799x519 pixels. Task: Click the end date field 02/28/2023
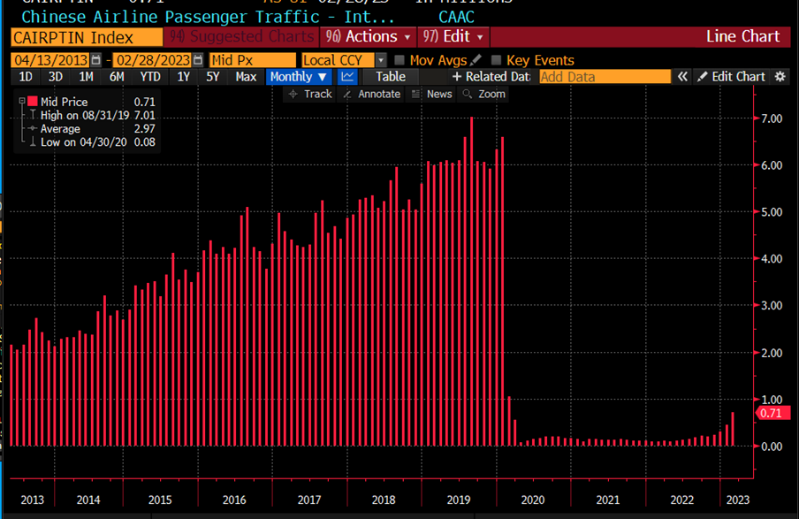click(153, 60)
